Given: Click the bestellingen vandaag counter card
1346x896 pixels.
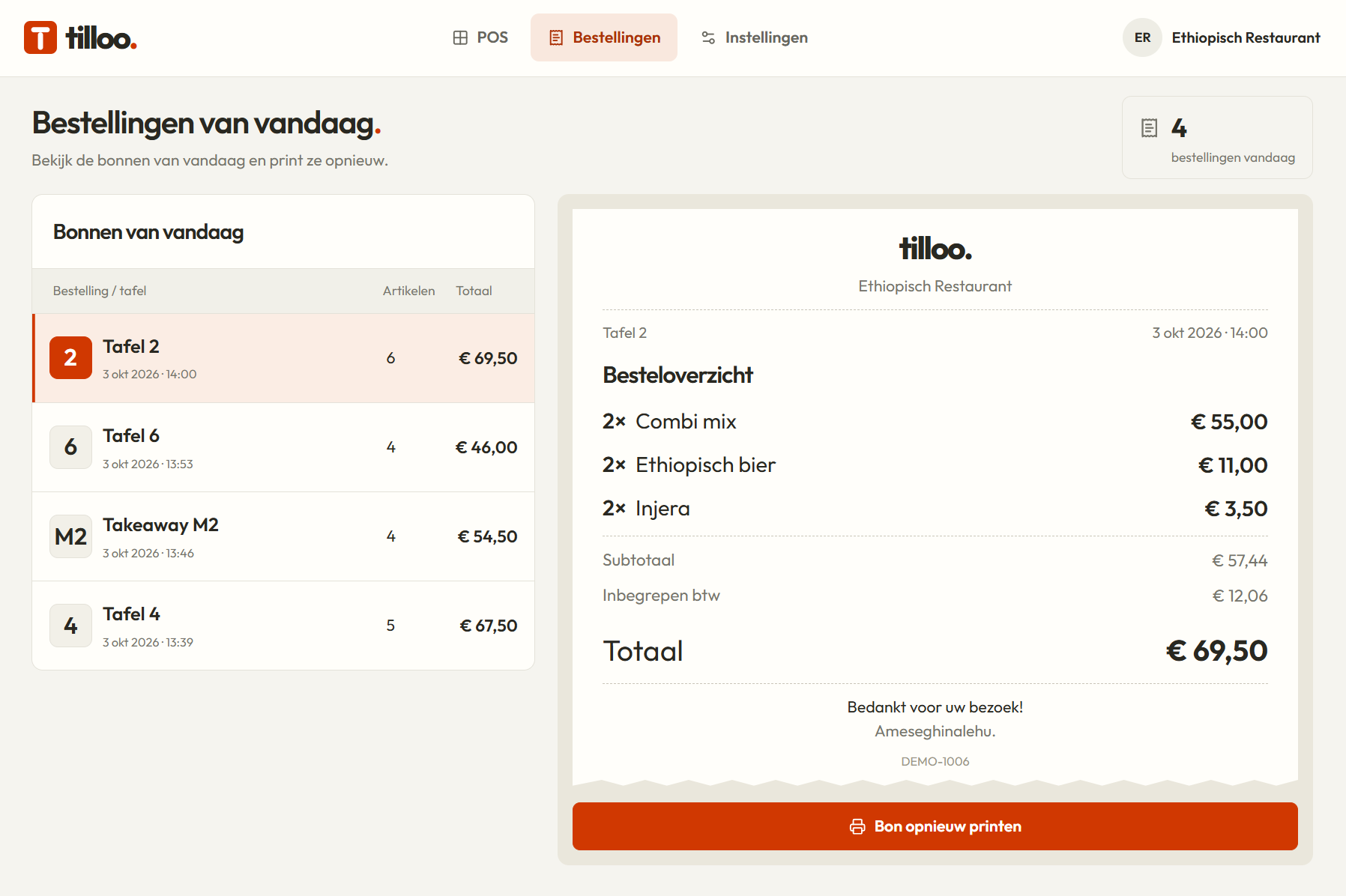Looking at the screenshot, I should point(1217,137).
